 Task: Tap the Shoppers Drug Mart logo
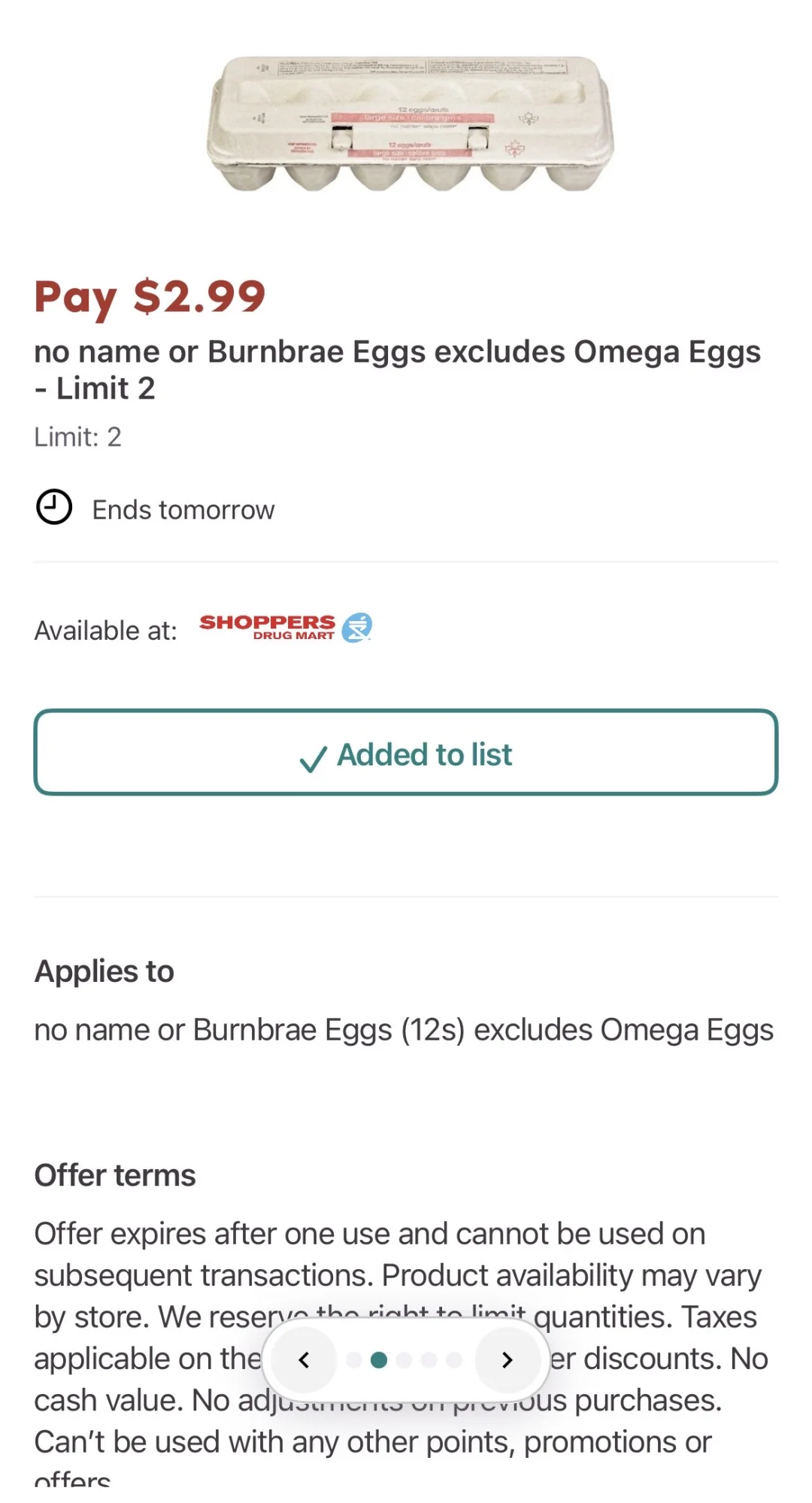click(286, 628)
